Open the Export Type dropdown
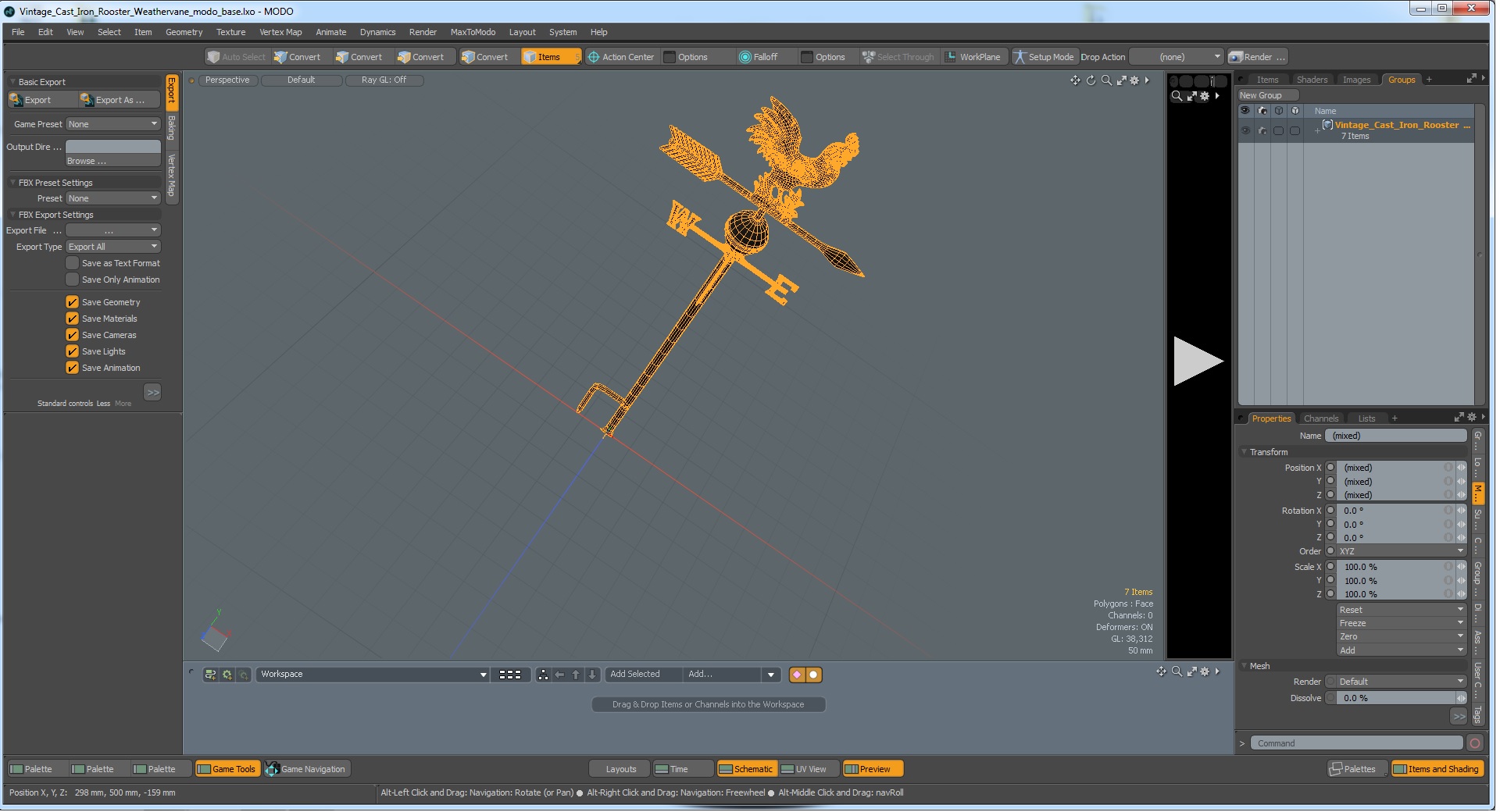The image size is (1500, 812). [x=113, y=247]
